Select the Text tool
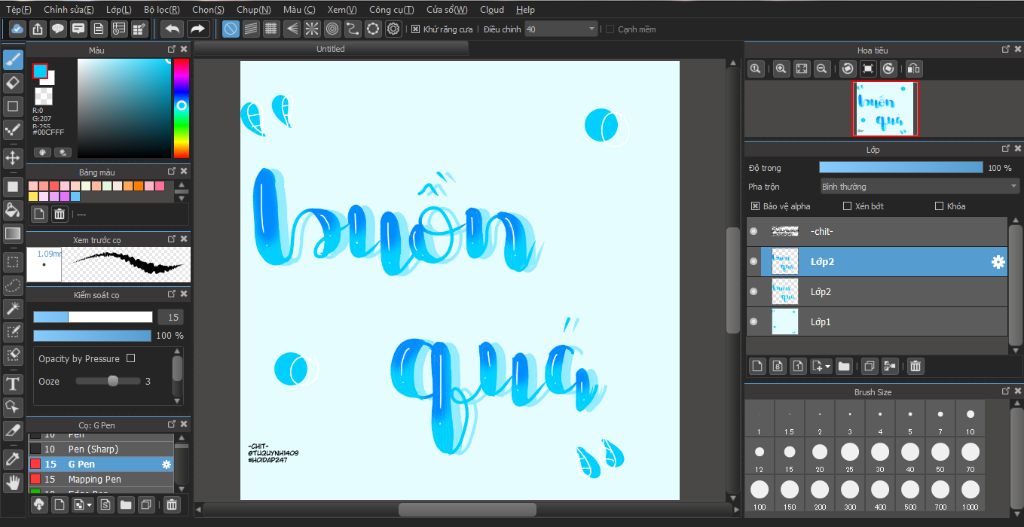1024x527 pixels. [13, 383]
